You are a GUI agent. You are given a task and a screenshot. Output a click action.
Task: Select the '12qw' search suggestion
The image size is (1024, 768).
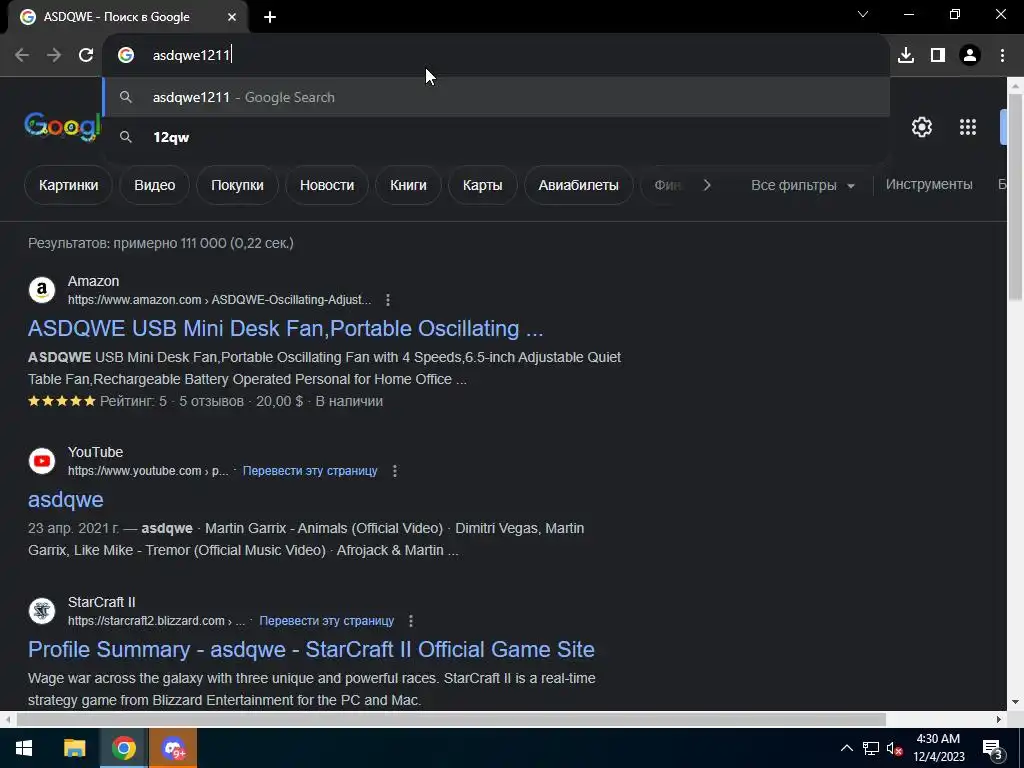point(496,137)
